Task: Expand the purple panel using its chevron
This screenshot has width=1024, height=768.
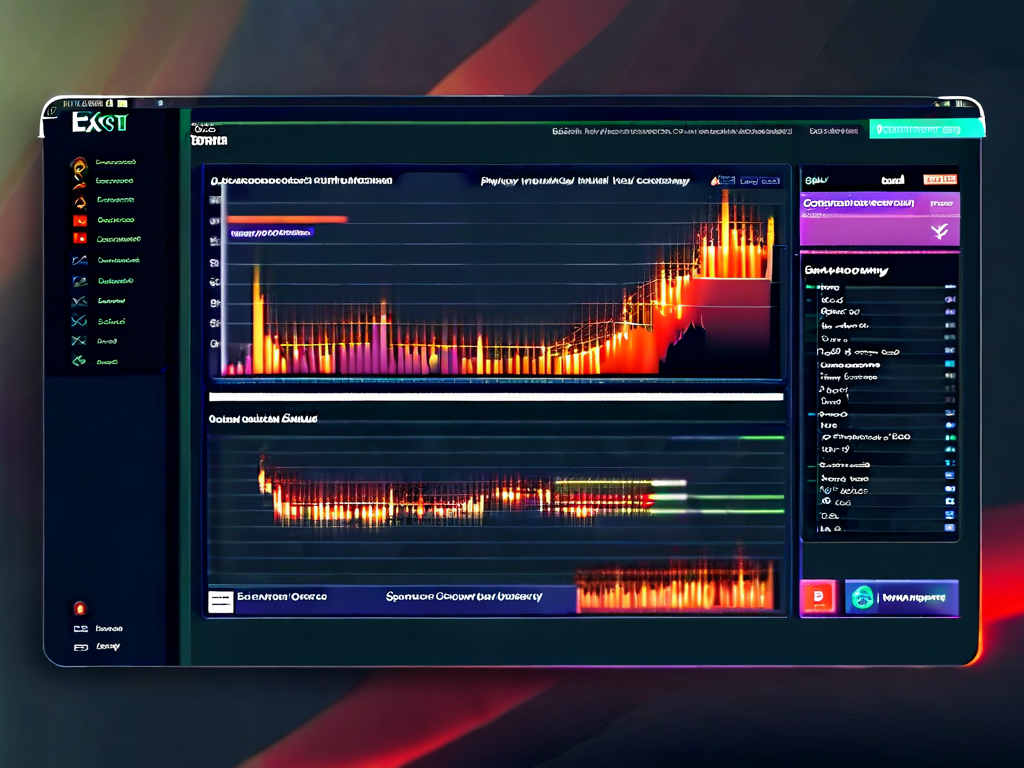Action: coord(939,232)
